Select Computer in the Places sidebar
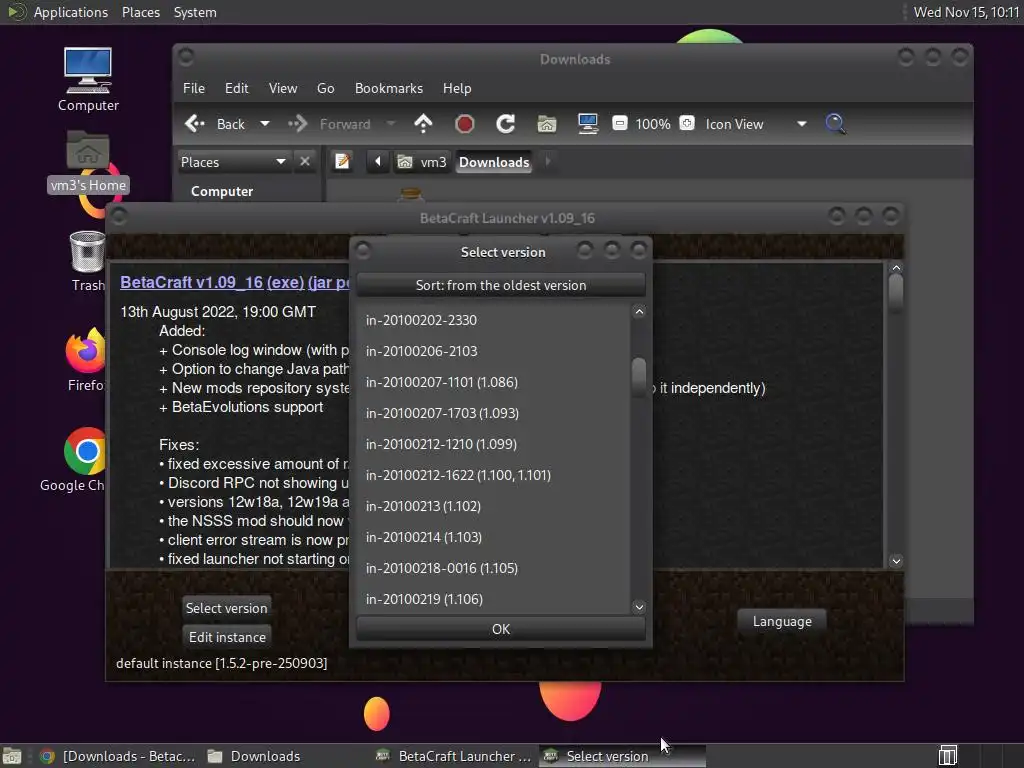This screenshot has height=768, width=1024. pos(222,191)
